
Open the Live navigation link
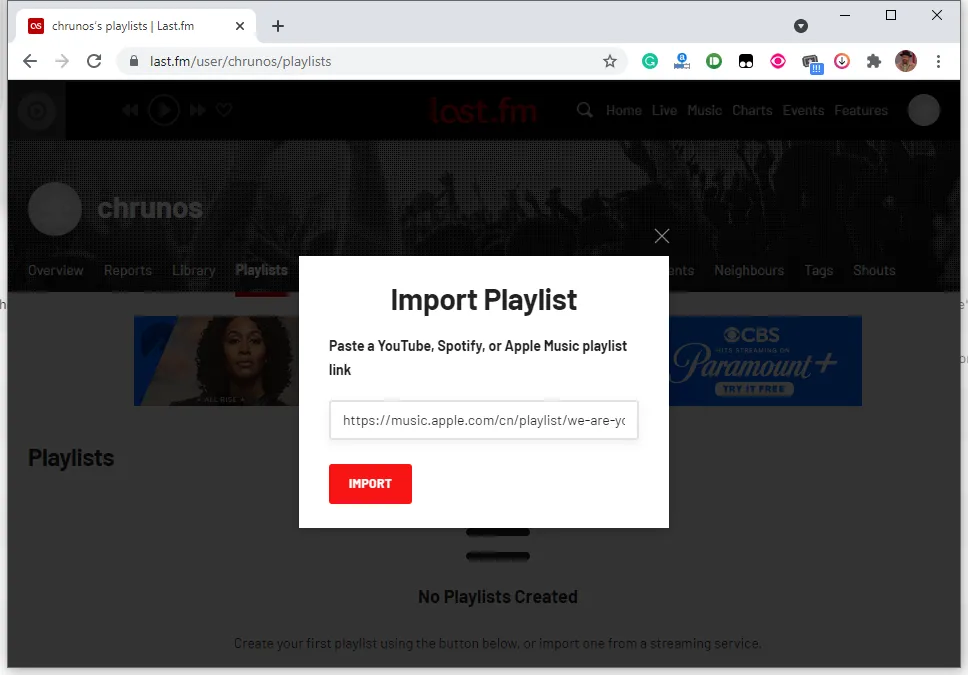pos(664,111)
